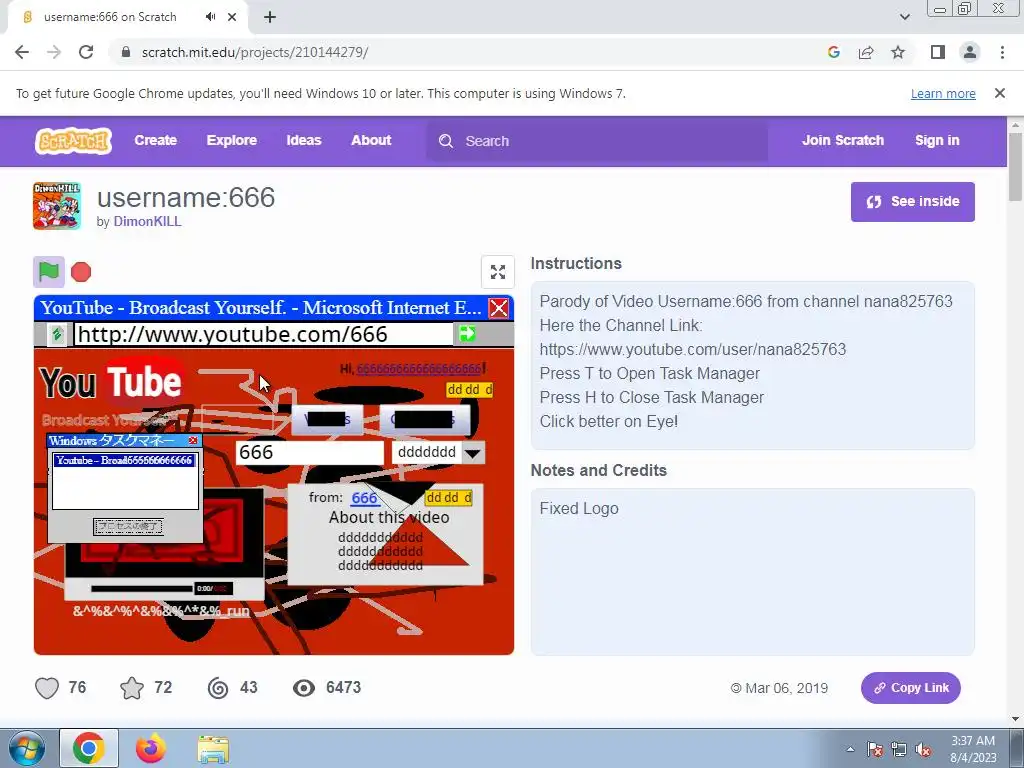Viewport: 1024px width, 768px height.
Task: Click the 6666666 username link in project
Action: pyautogui.click(x=419, y=369)
